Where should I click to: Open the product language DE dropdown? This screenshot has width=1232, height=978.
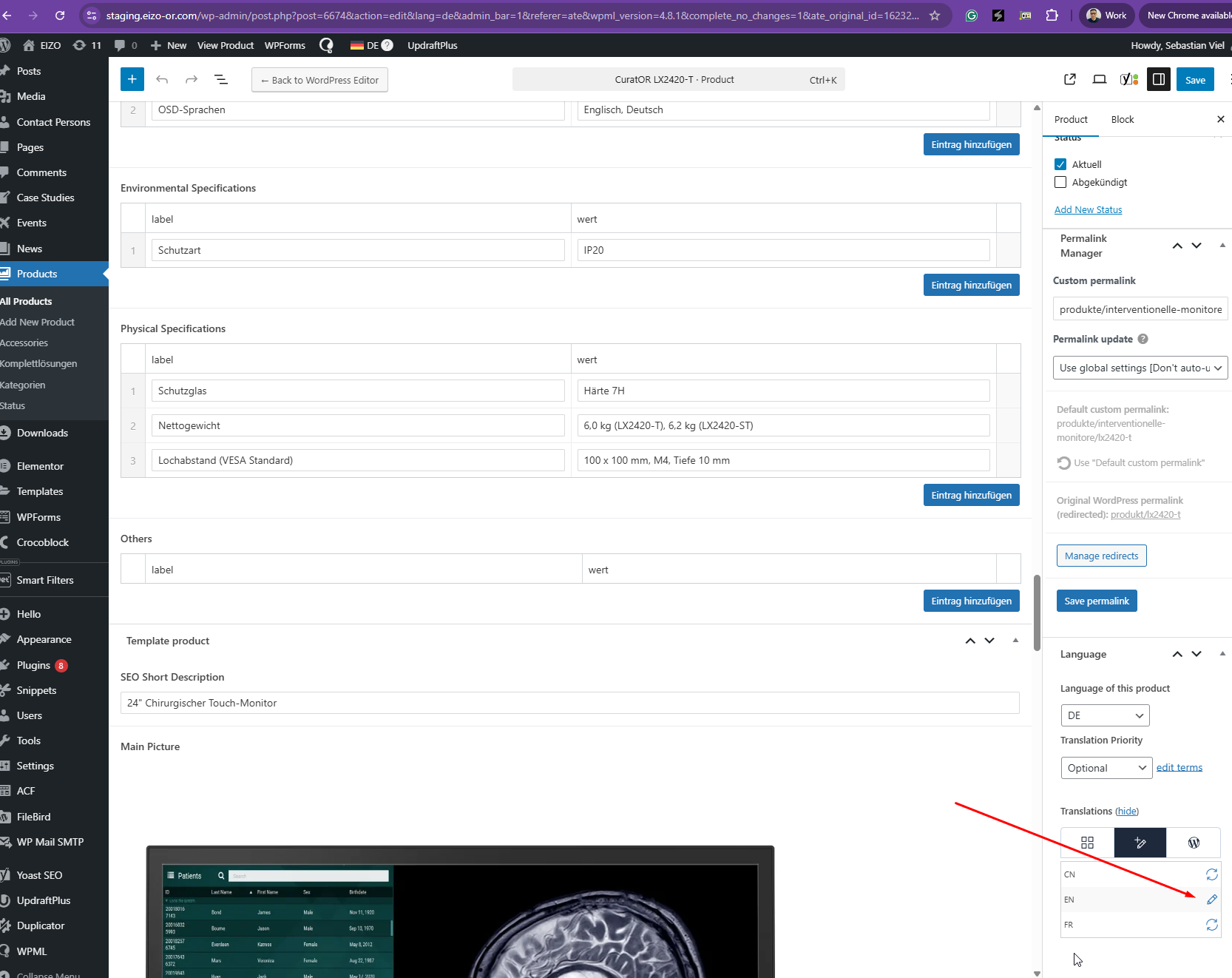click(x=1105, y=715)
